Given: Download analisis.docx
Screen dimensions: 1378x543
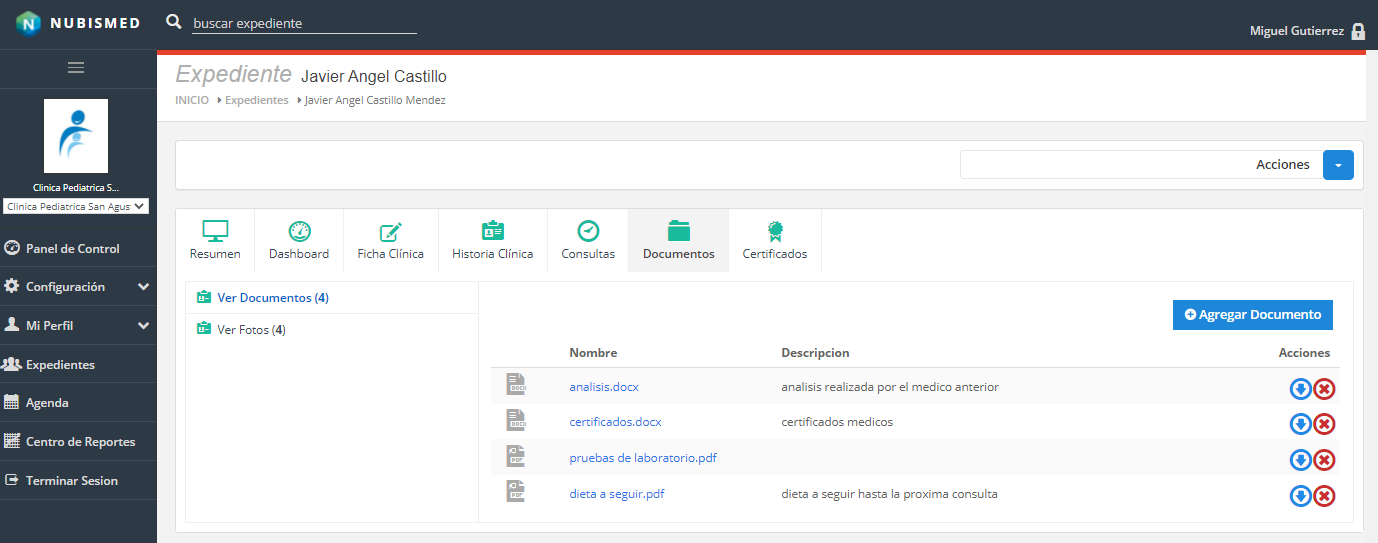Looking at the screenshot, I should 1300,388.
